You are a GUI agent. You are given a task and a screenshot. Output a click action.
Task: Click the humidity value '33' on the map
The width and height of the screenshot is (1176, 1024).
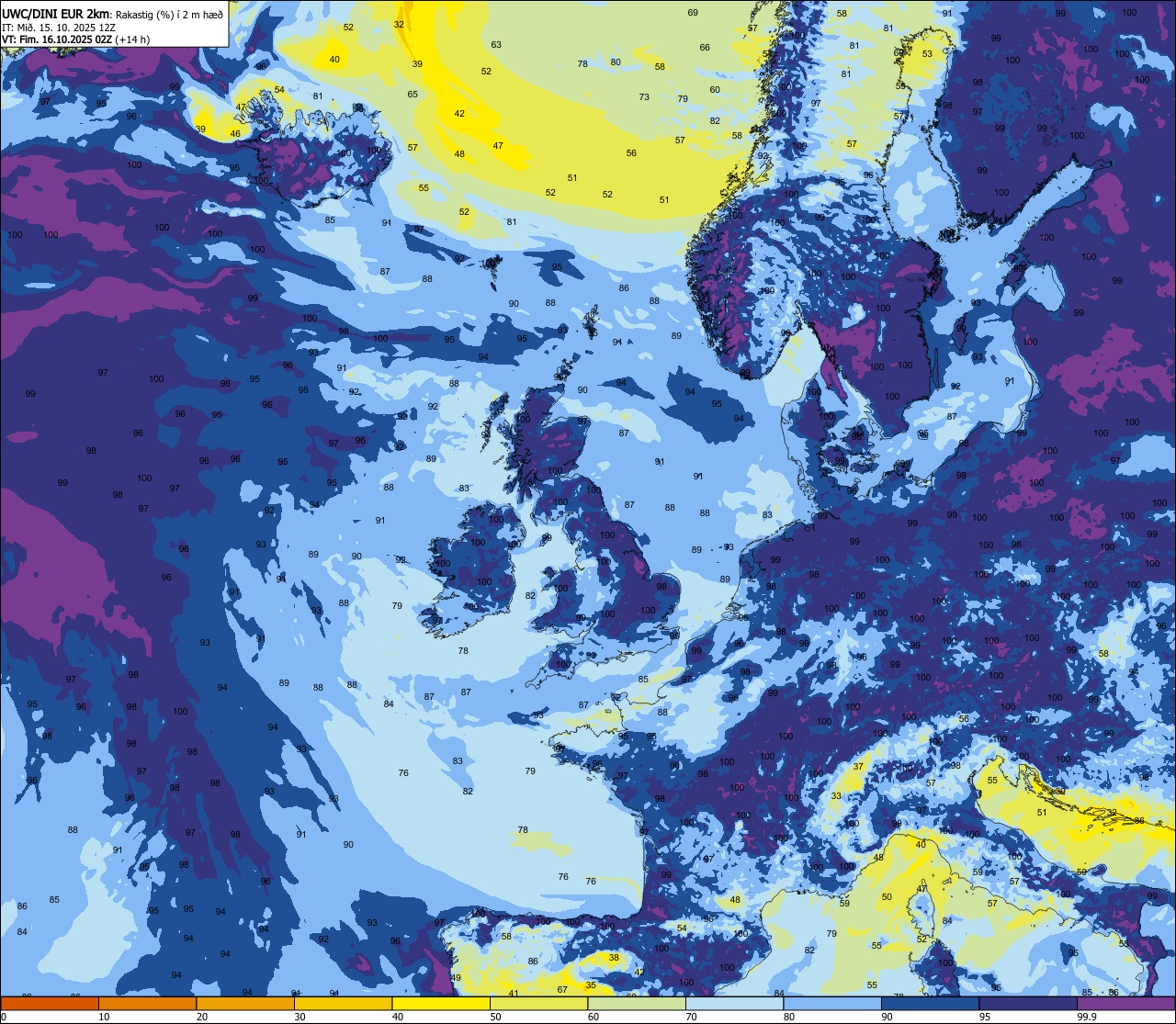click(x=836, y=796)
